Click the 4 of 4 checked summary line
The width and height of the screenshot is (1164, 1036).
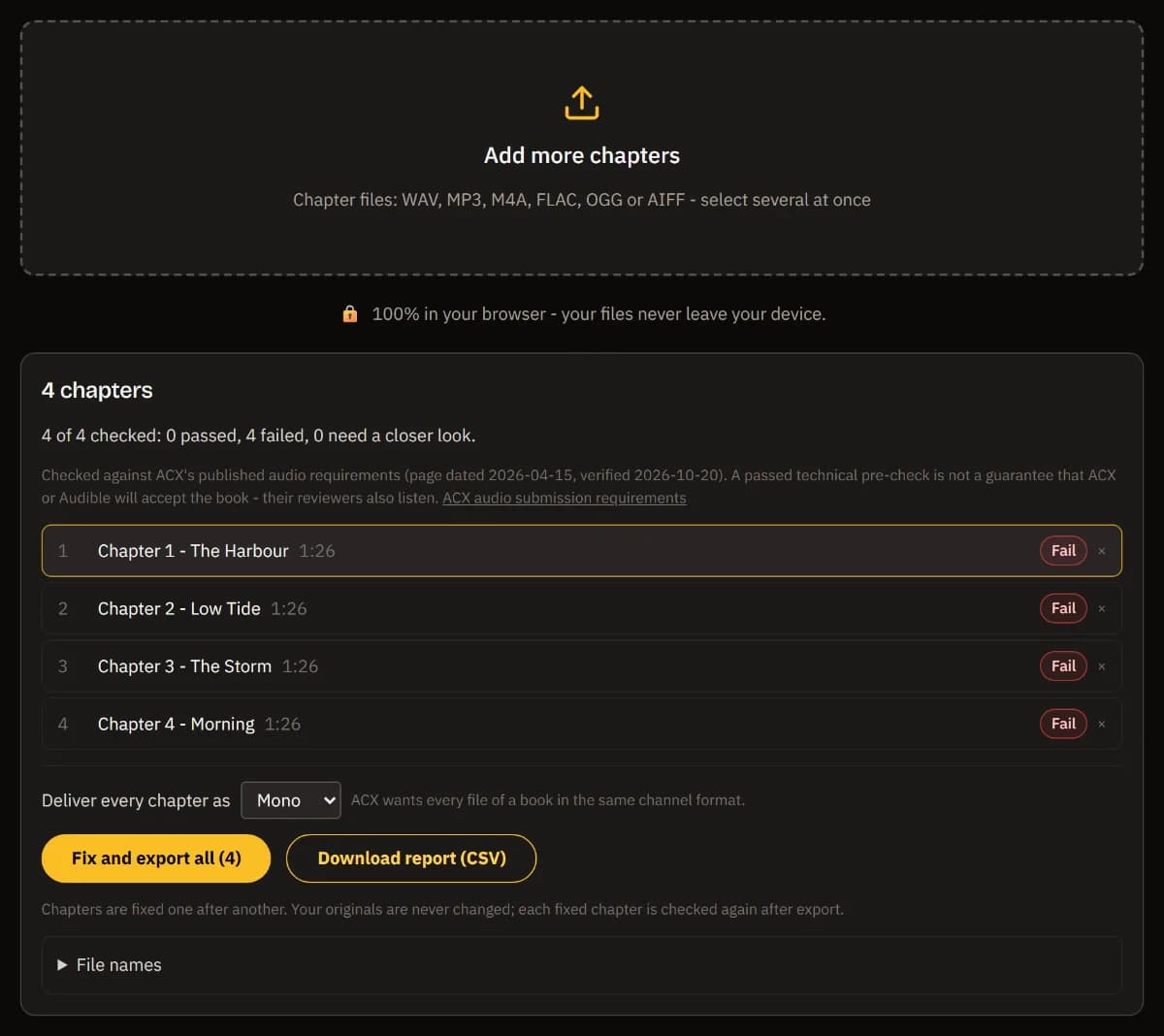click(258, 436)
